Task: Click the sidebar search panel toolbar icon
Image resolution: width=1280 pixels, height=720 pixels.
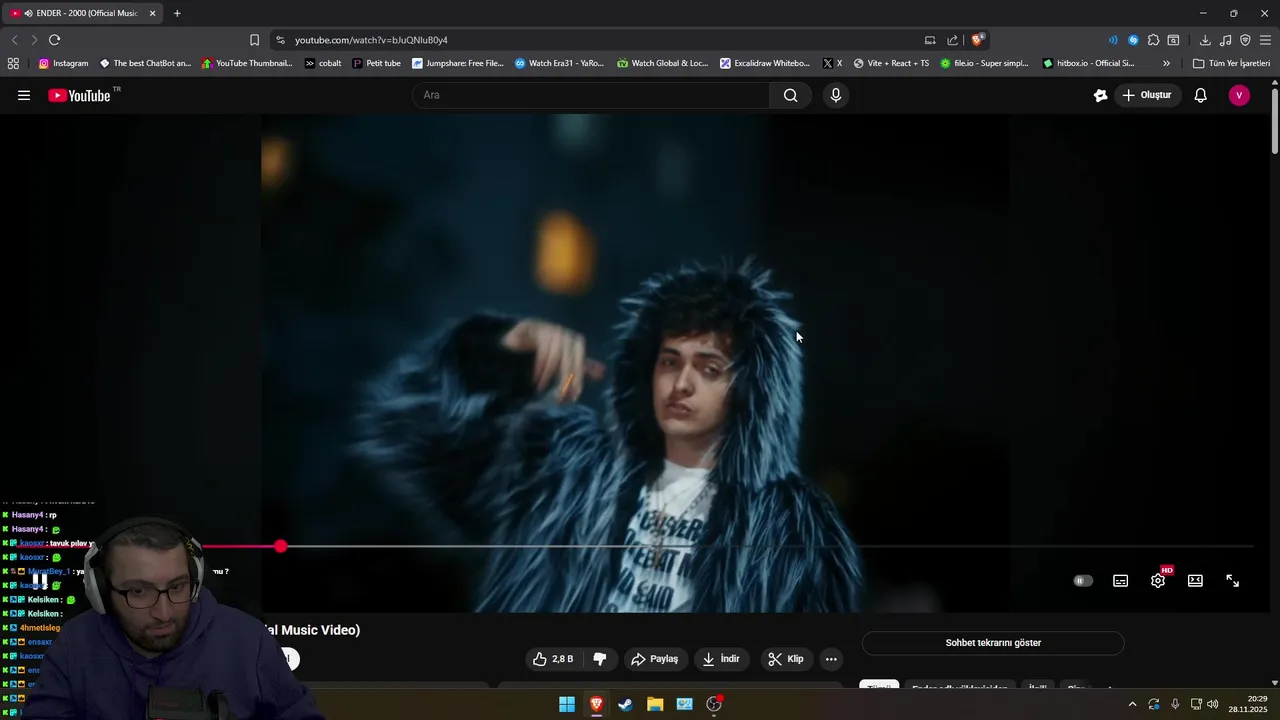Action: click(x=1174, y=40)
